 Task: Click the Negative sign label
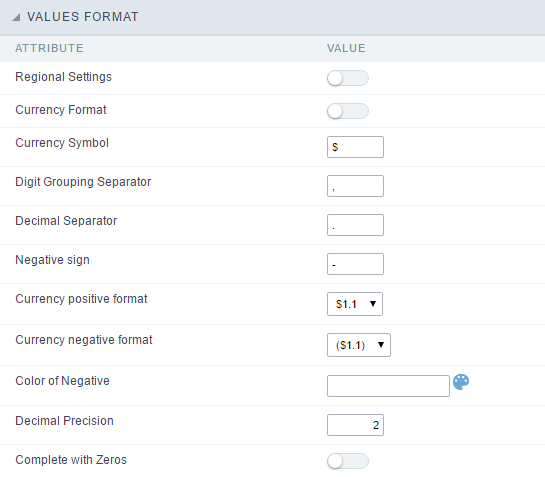[x=52, y=260]
